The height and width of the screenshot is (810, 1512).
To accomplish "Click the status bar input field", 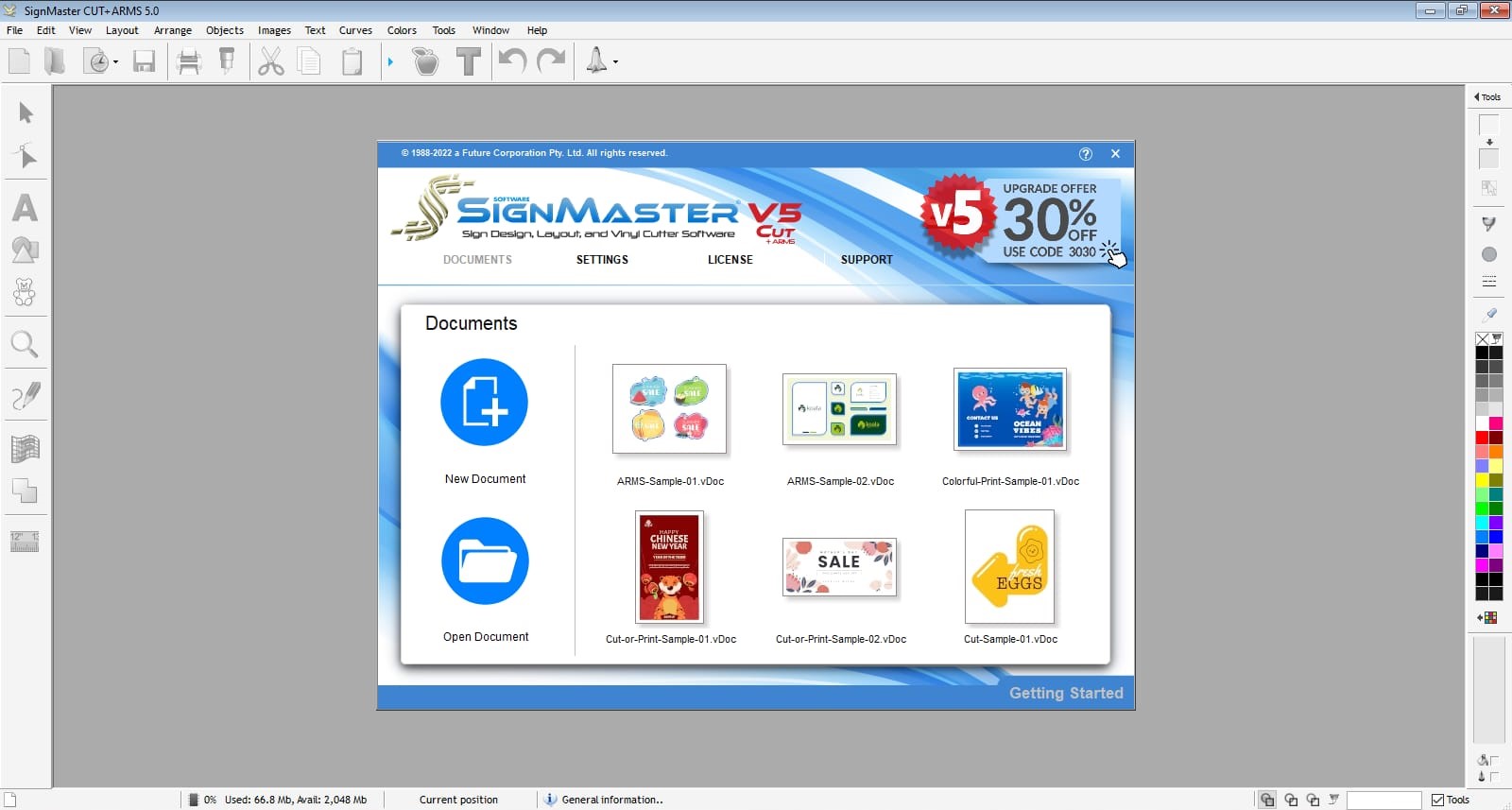I will tap(1383, 801).
